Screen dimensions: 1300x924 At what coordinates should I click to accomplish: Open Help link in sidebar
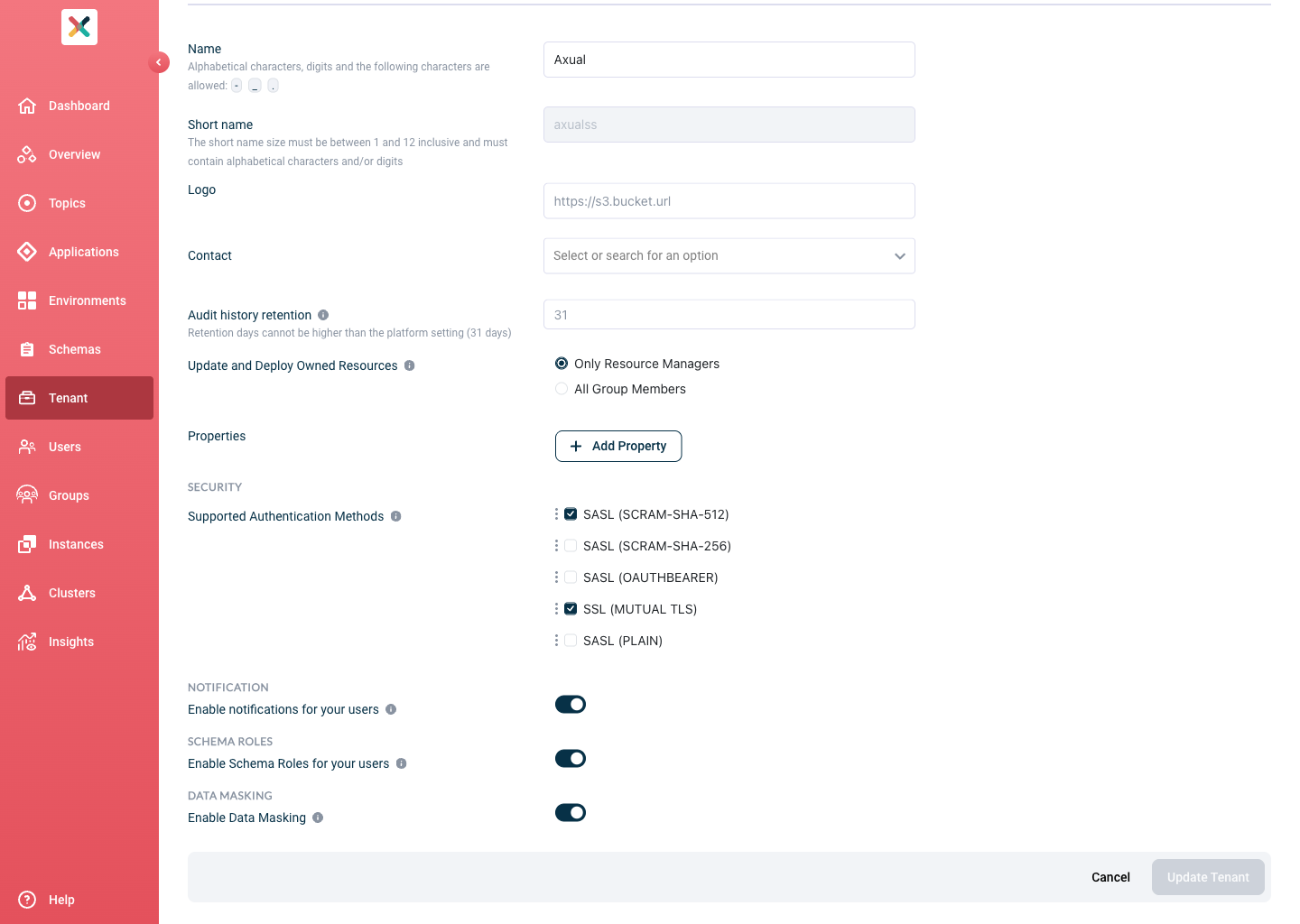point(79,900)
